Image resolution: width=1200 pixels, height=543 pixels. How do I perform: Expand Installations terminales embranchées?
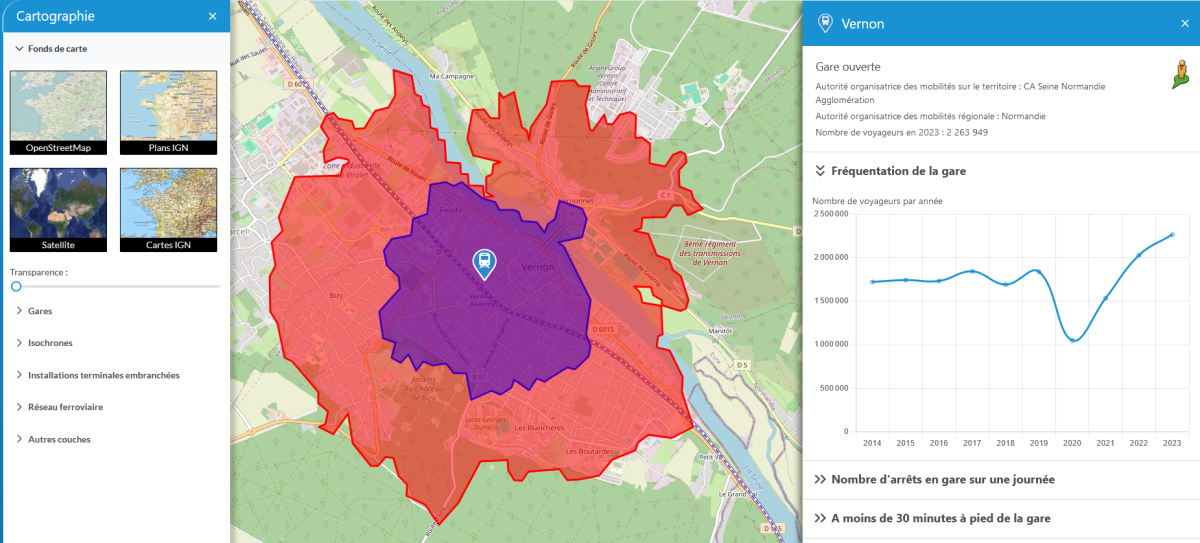coord(103,375)
